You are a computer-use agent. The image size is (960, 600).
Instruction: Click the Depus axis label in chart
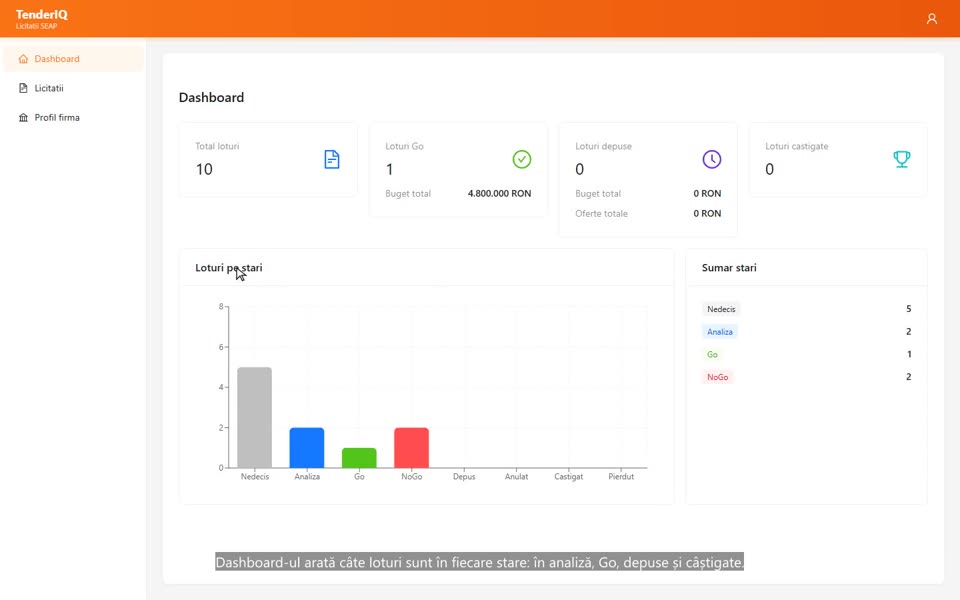point(464,476)
